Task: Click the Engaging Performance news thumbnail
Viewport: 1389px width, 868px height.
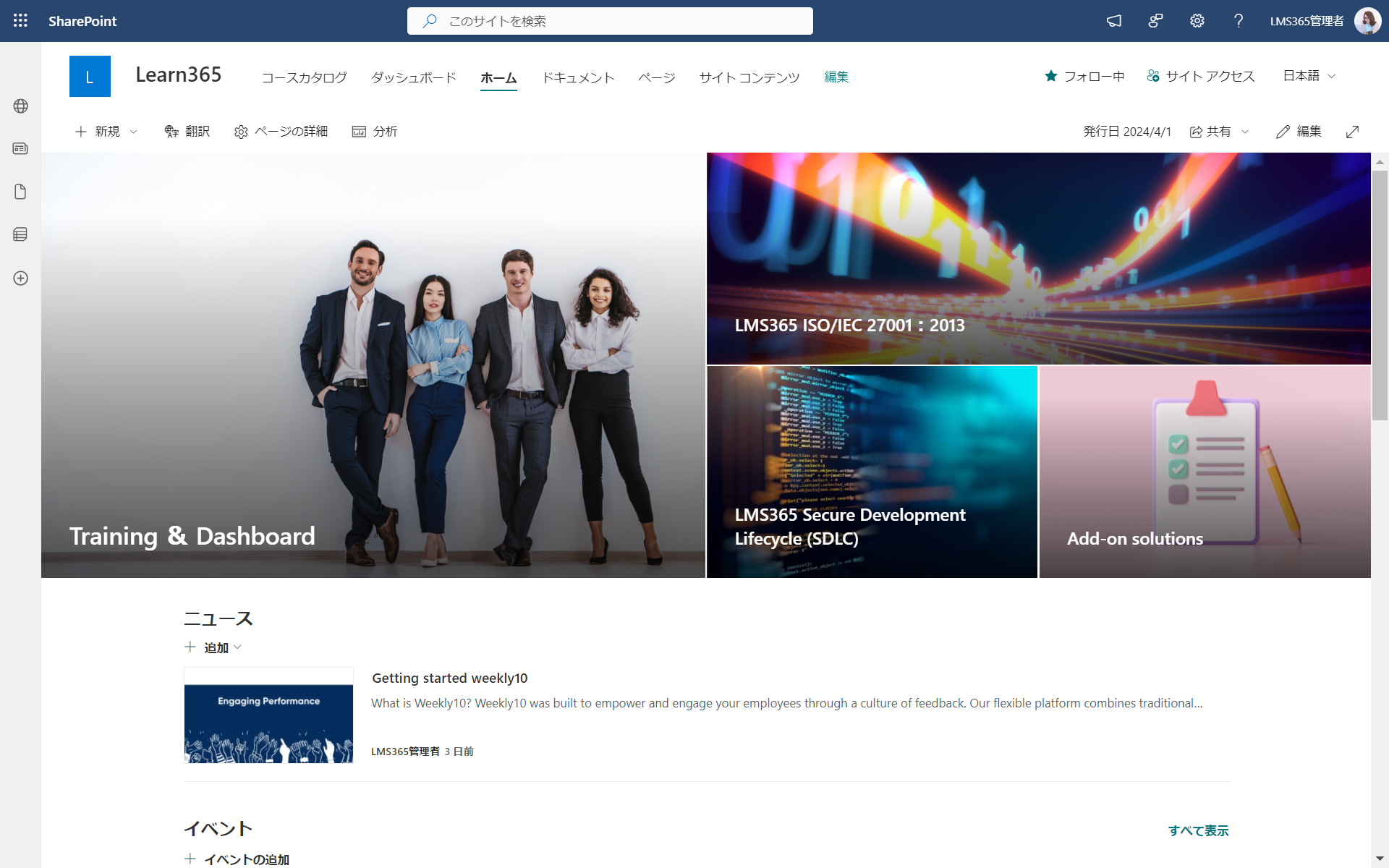Action: click(268, 715)
